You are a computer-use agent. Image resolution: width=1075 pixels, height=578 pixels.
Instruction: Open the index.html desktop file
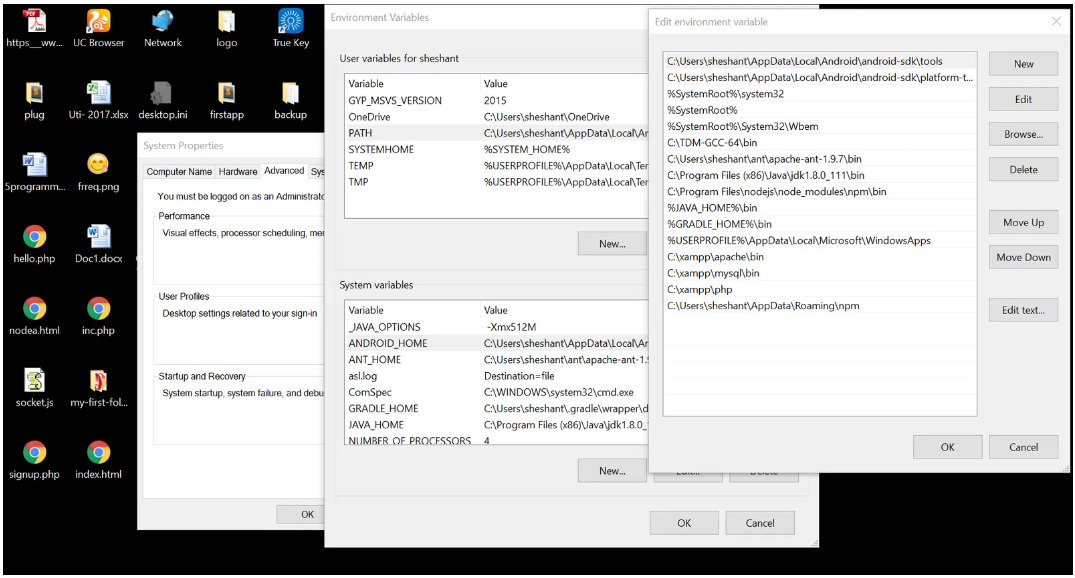(98, 454)
